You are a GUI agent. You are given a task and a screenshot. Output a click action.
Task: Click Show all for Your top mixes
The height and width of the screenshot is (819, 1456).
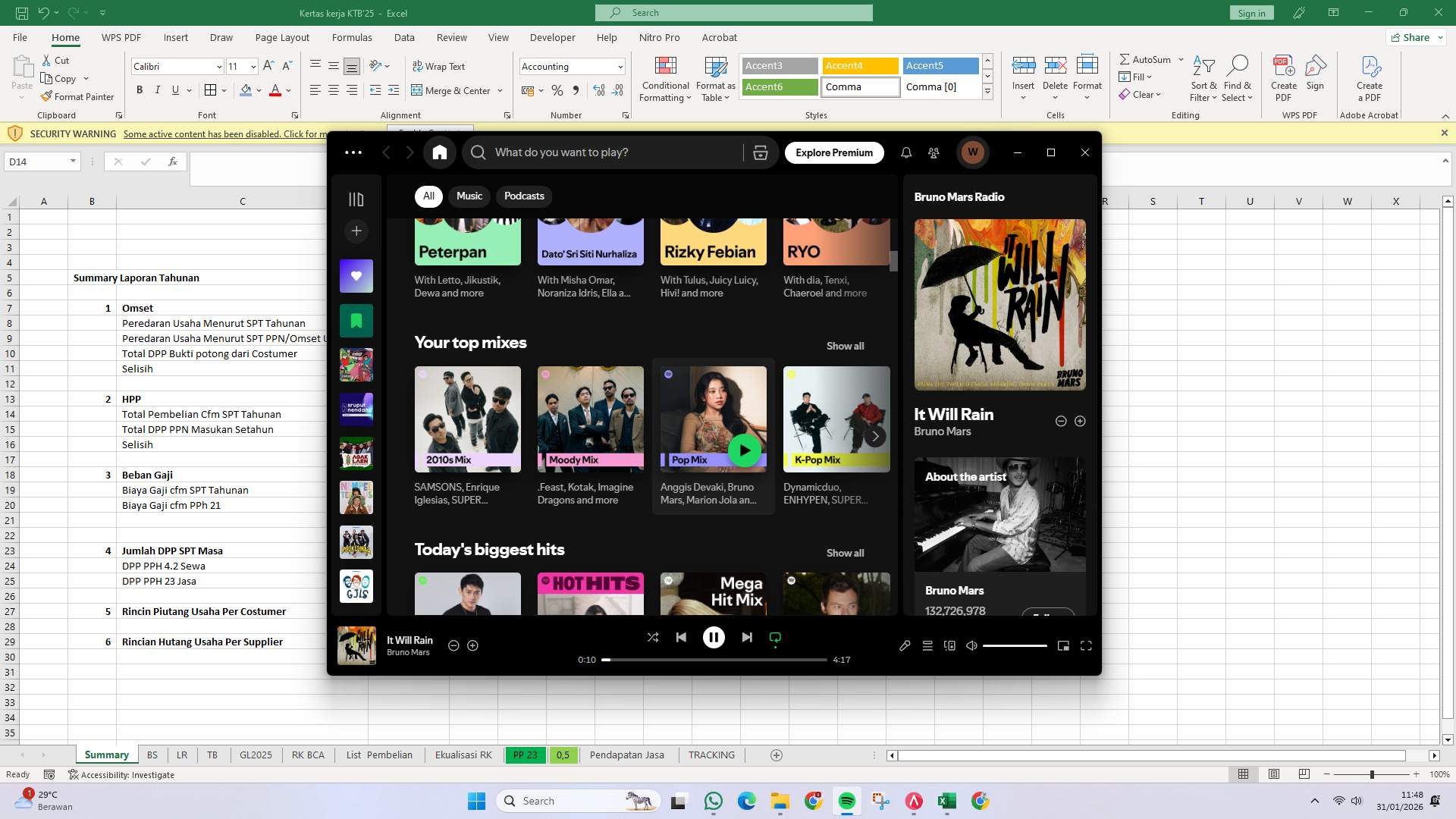tap(845, 346)
